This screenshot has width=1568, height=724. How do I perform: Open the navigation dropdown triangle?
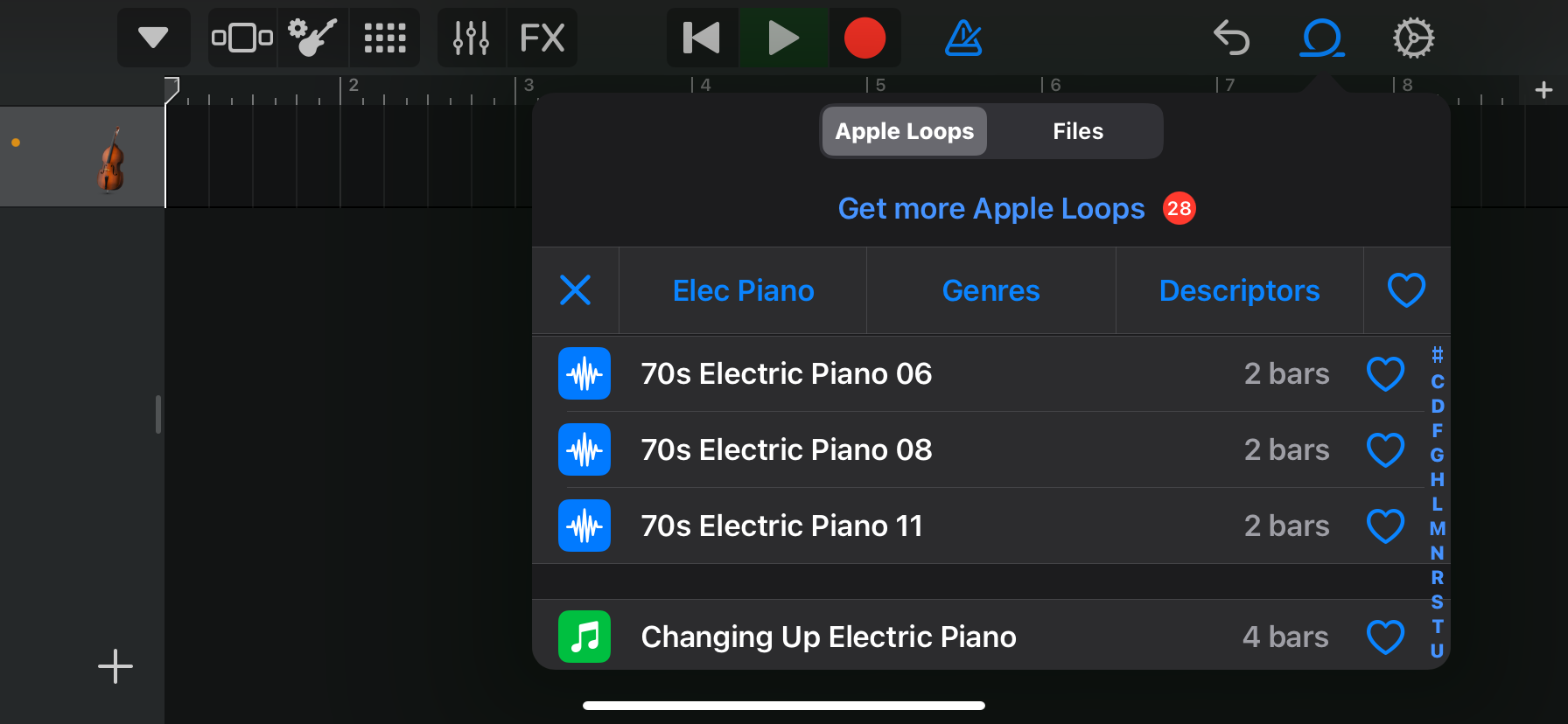coord(153,38)
